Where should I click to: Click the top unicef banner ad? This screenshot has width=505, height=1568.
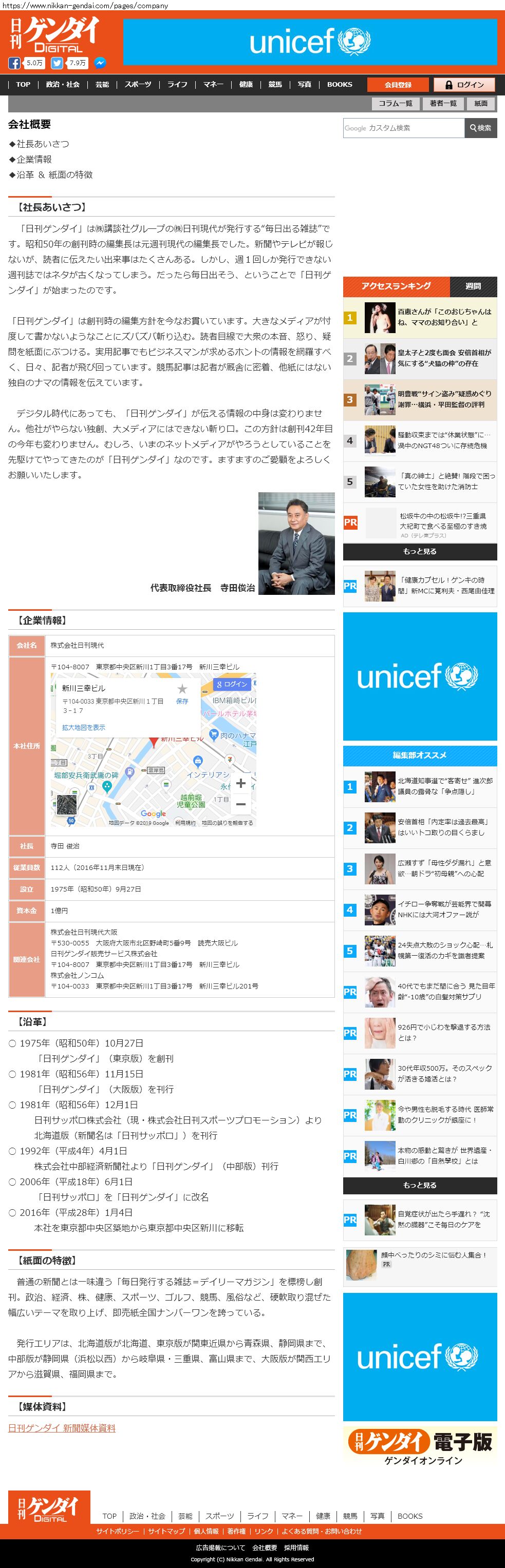pyautogui.click(x=310, y=42)
